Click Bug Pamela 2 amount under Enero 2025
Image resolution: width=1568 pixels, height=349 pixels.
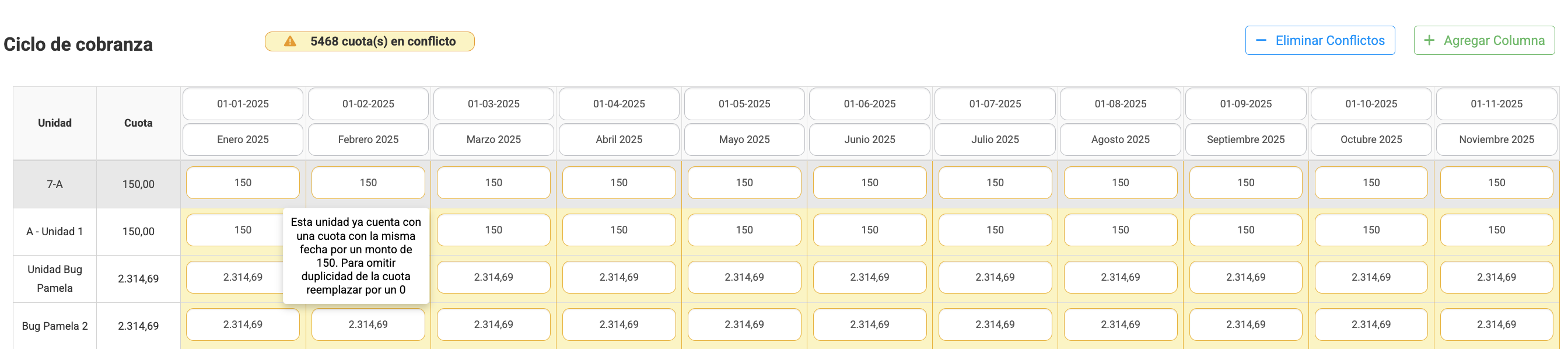[x=243, y=324]
